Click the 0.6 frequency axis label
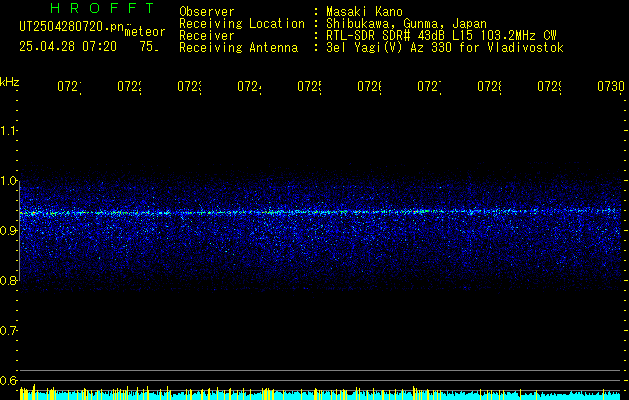 [9, 380]
